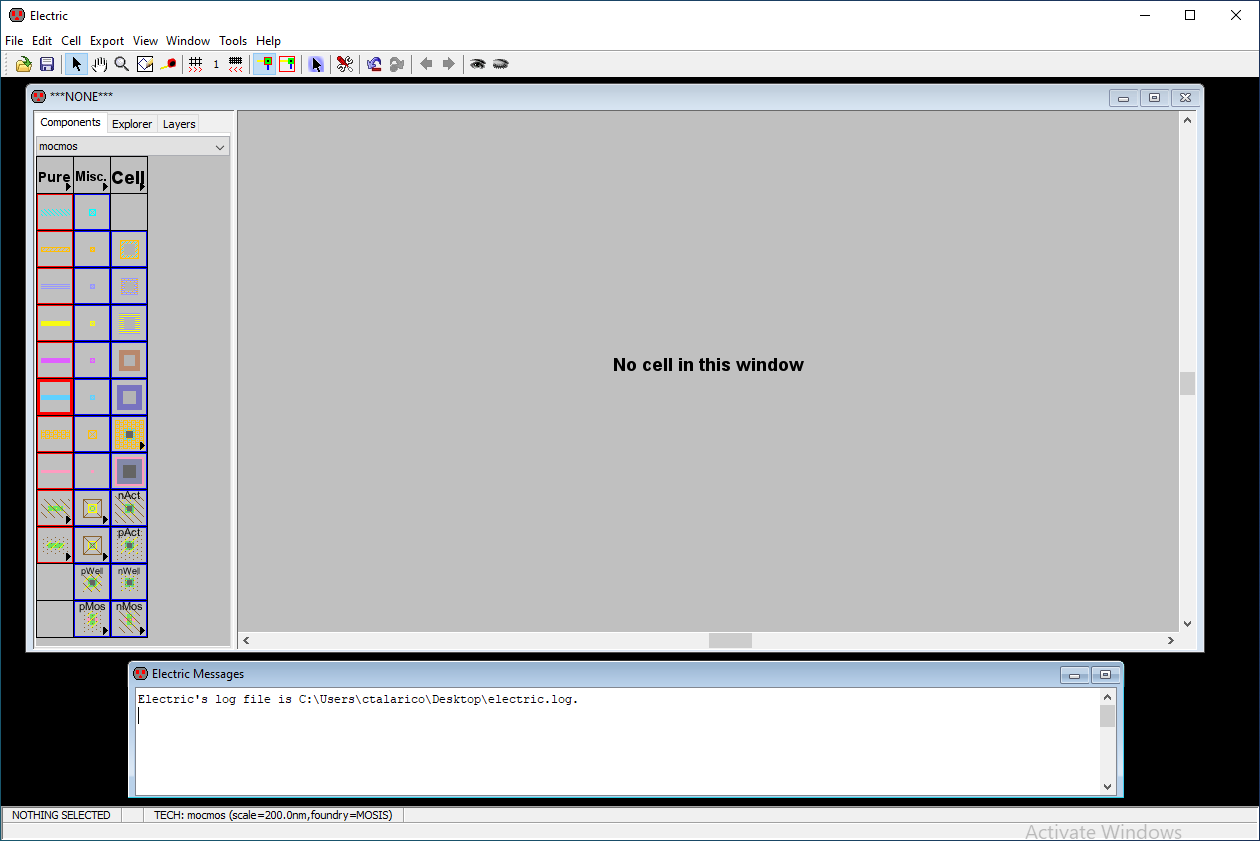
Task: Open the Tools menu
Action: point(232,41)
